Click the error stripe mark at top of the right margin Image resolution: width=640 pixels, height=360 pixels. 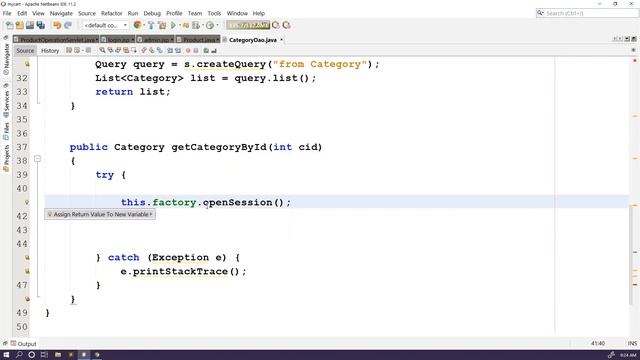tap(635, 61)
